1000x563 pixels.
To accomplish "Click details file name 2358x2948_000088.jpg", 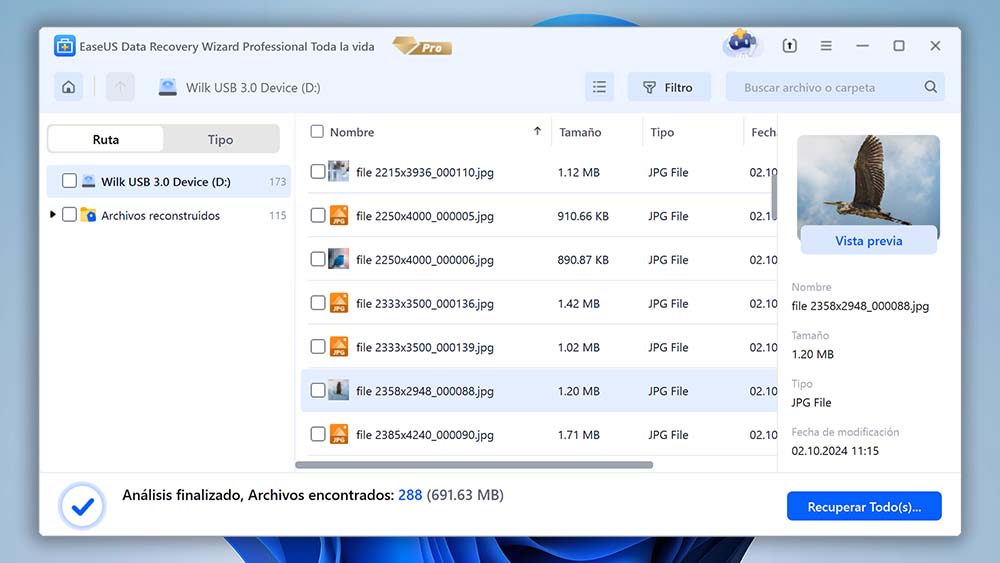I will 860,306.
